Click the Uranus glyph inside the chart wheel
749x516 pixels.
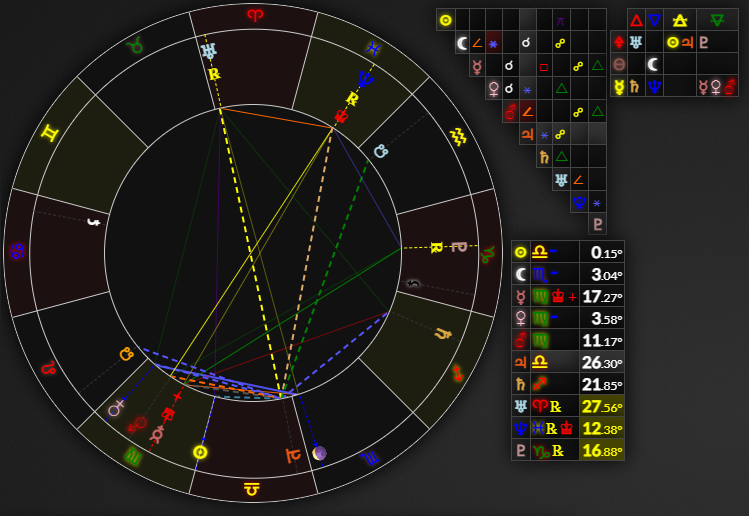(x=209, y=51)
